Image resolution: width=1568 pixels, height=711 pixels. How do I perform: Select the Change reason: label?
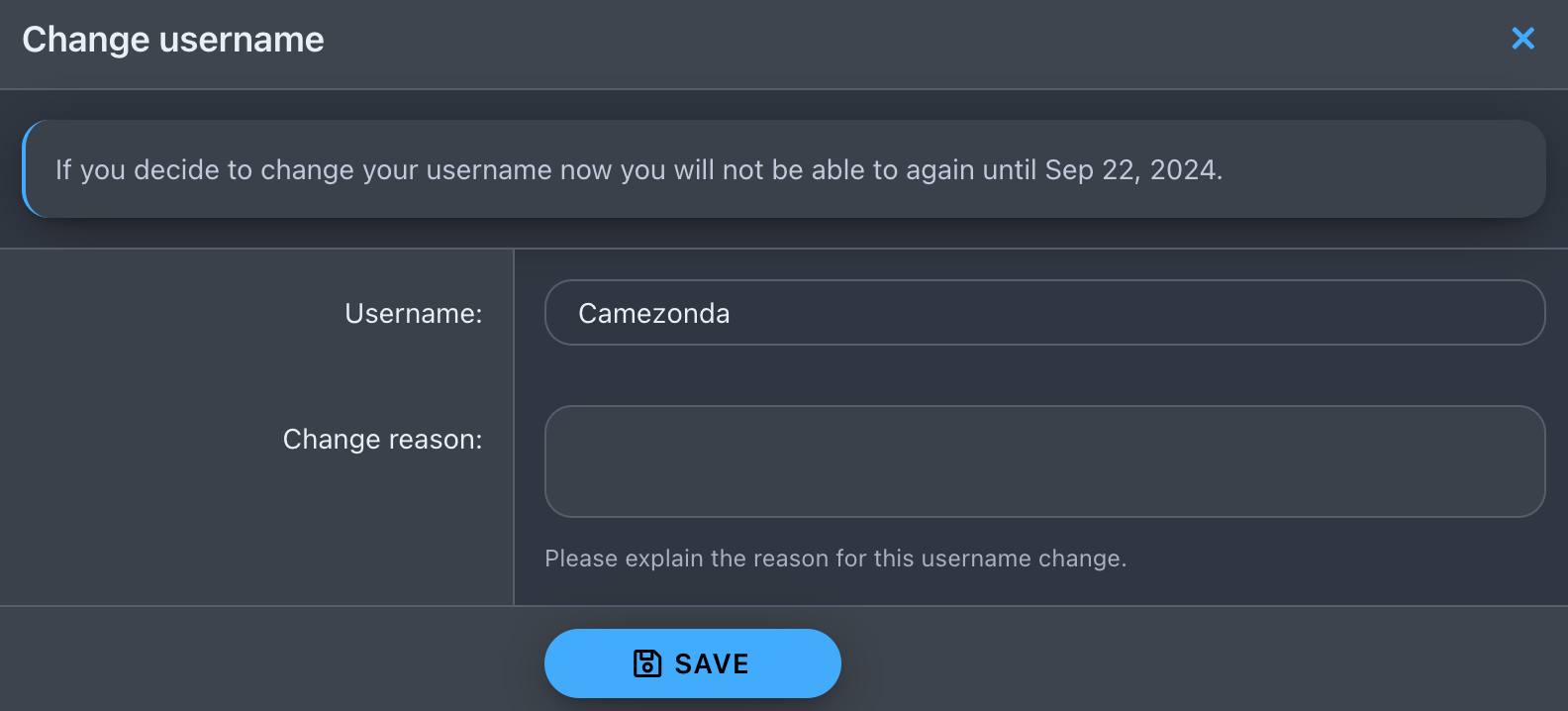(382, 440)
